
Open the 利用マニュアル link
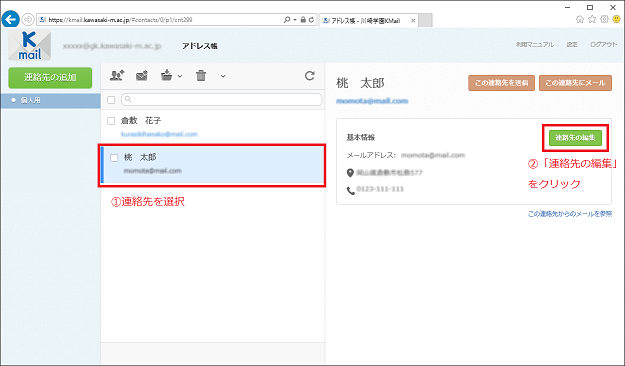535,45
